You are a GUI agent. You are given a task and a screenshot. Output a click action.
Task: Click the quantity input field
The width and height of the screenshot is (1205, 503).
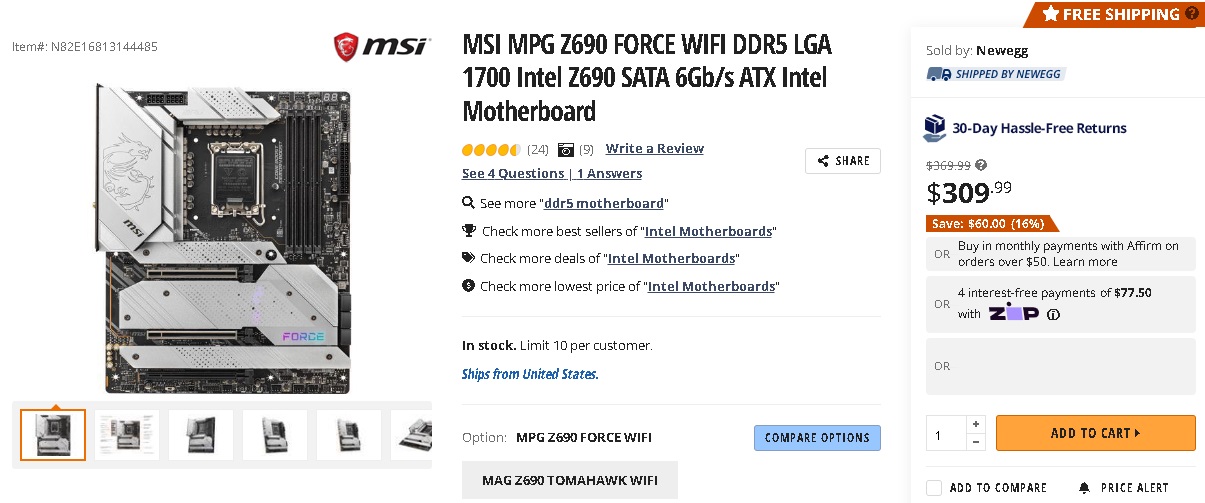coord(946,434)
